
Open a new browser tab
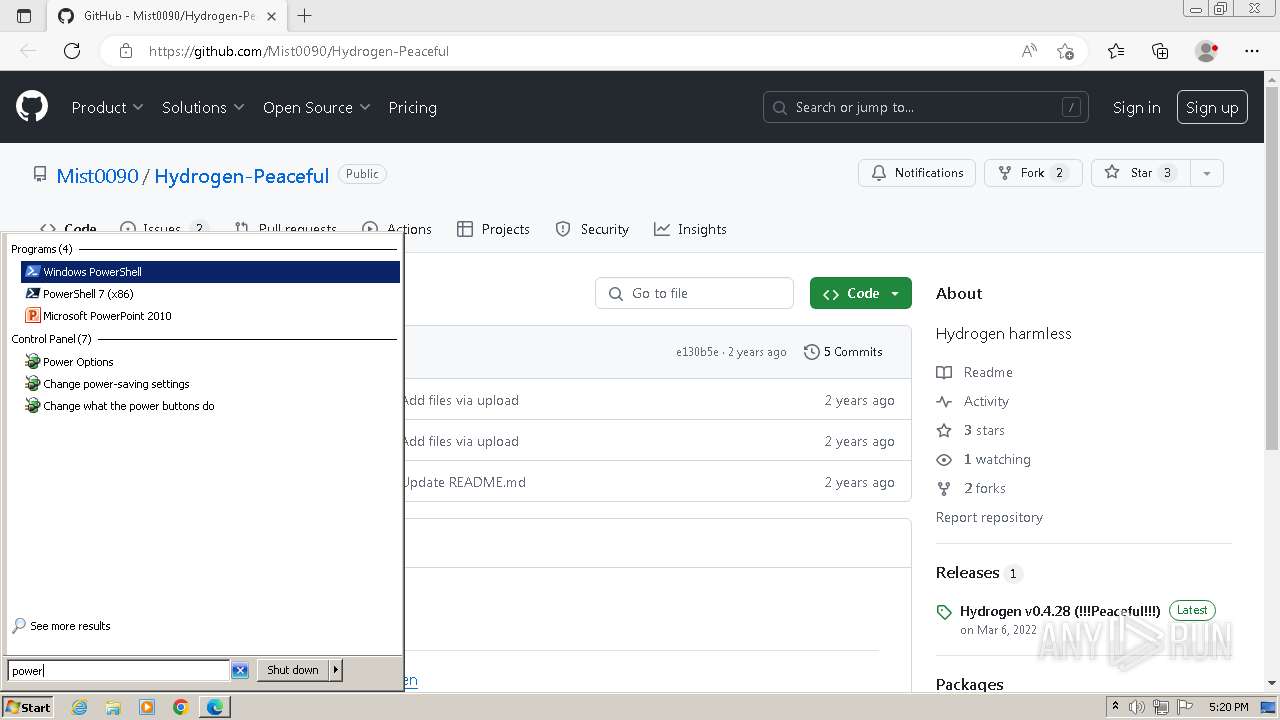tap(305, 15)
